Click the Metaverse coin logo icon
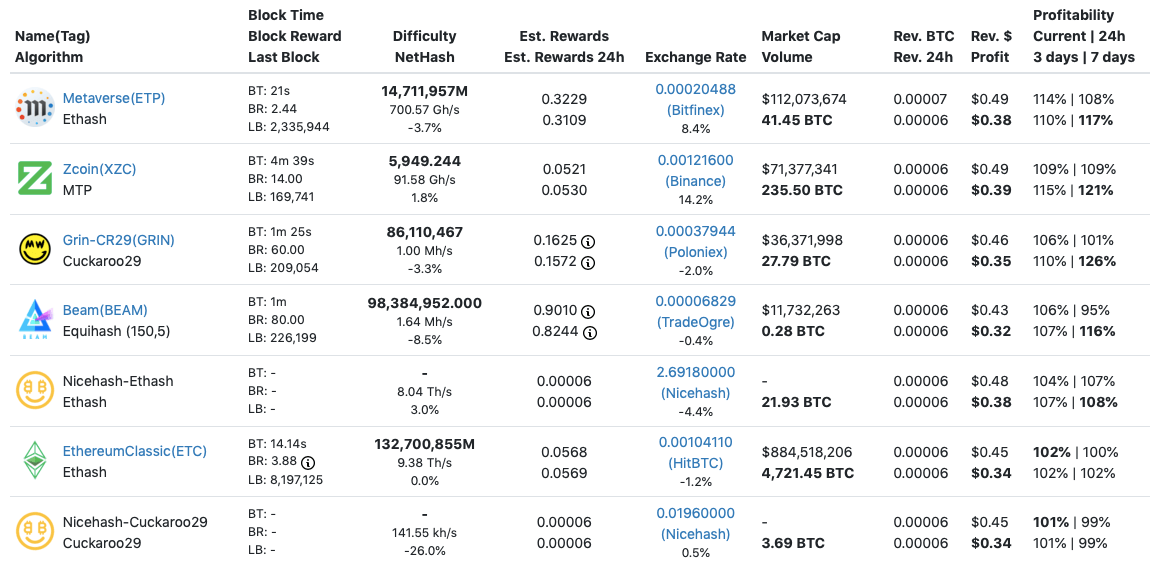The height and width of the screenshot is (564, 1161). [35, 108]
